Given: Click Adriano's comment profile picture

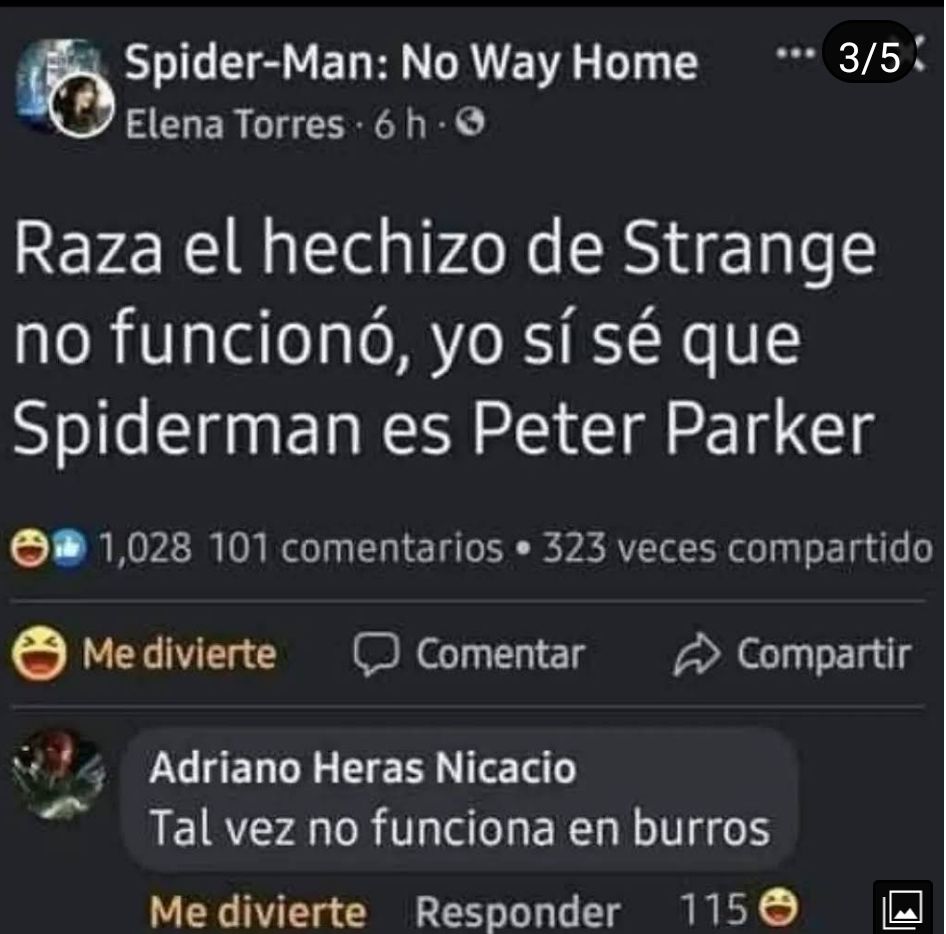Looking at the screenshot, I should [x=59, y=775].
